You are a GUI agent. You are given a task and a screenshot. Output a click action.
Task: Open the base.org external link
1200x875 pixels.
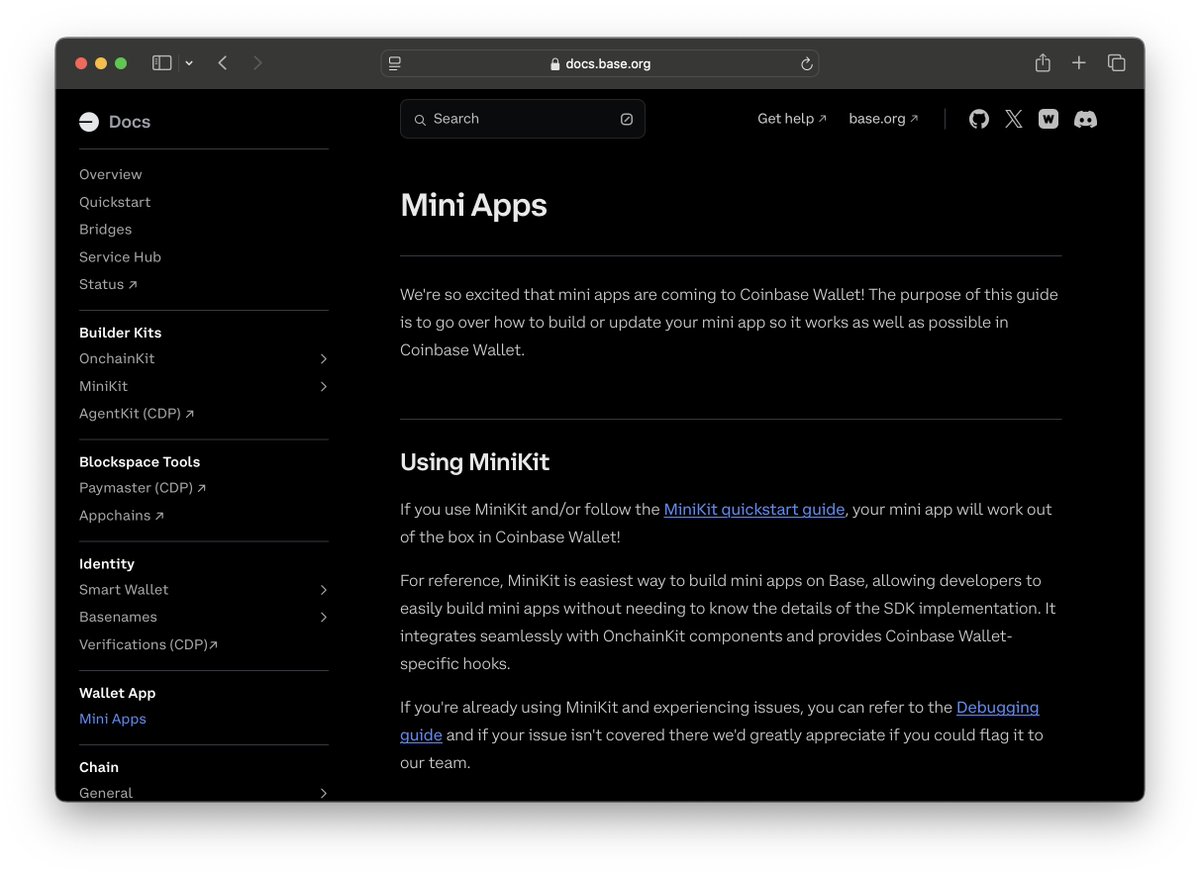[x=884, y=118]
